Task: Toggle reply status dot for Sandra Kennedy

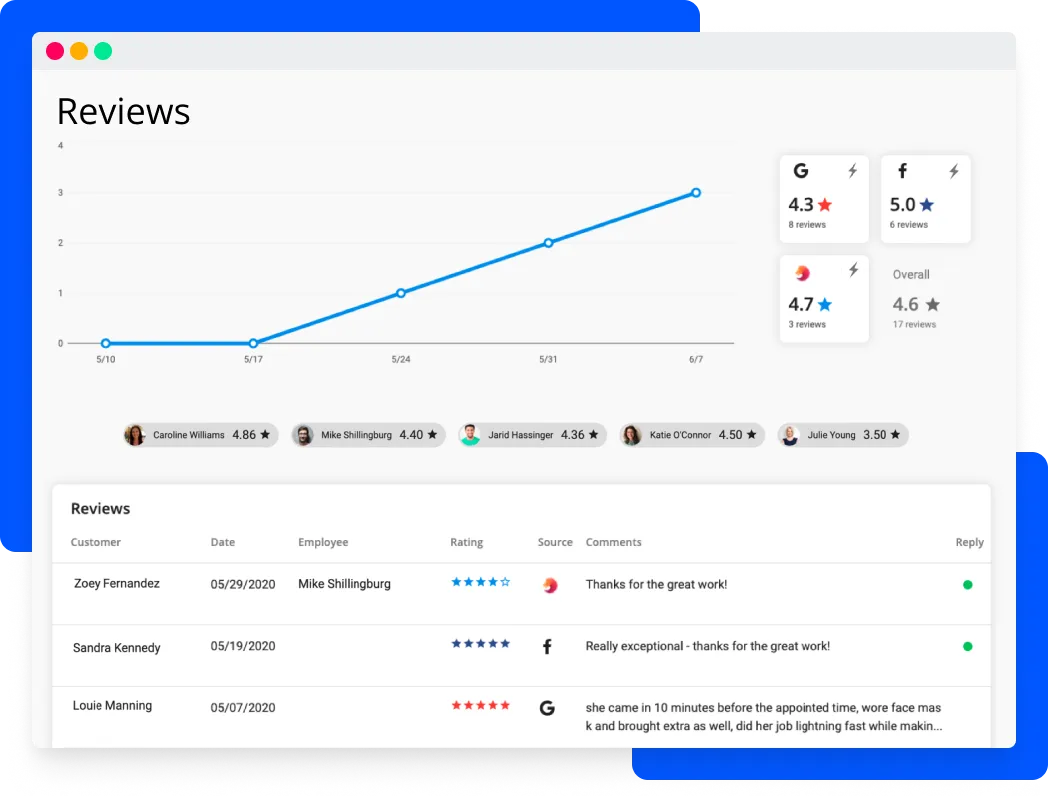Action: pyautogui.click(x=967, y=647)
